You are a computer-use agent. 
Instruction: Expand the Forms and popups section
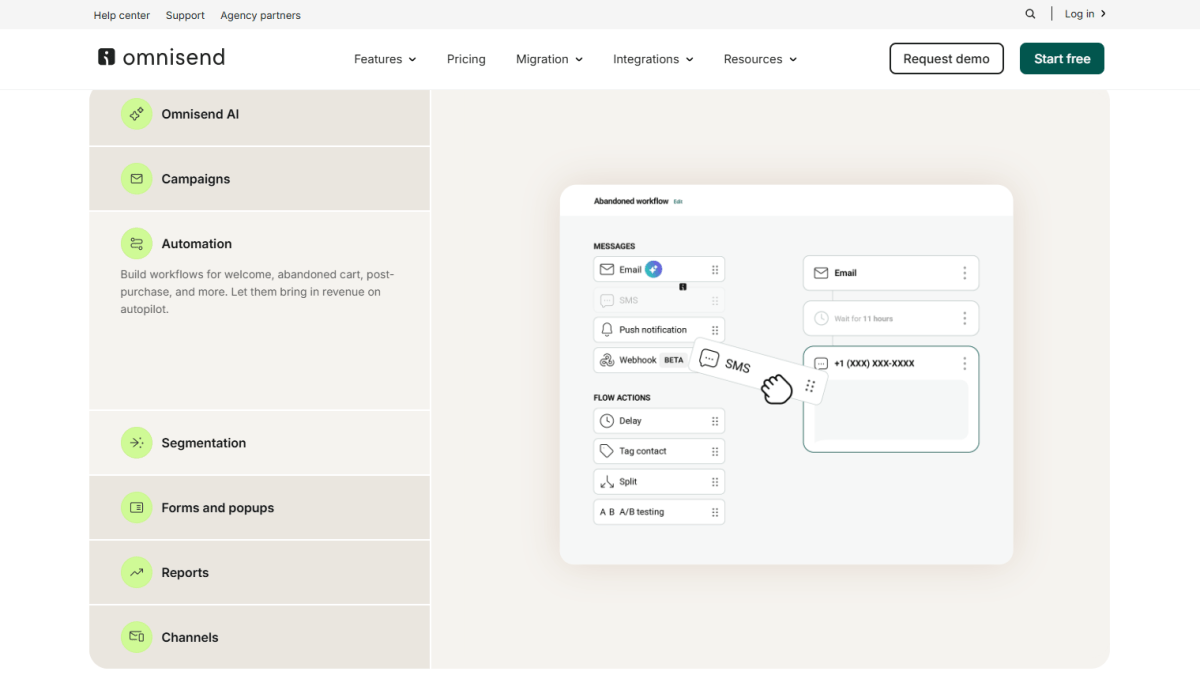(x=260, y=508)
